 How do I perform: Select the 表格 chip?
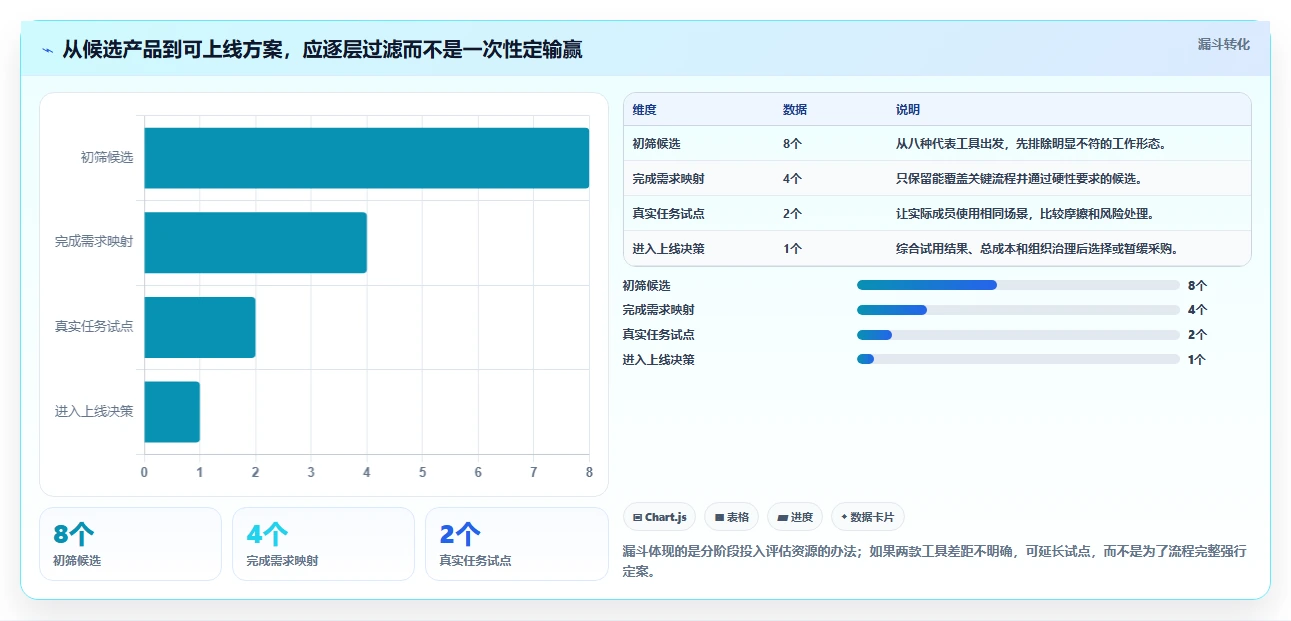pos(732,517)
